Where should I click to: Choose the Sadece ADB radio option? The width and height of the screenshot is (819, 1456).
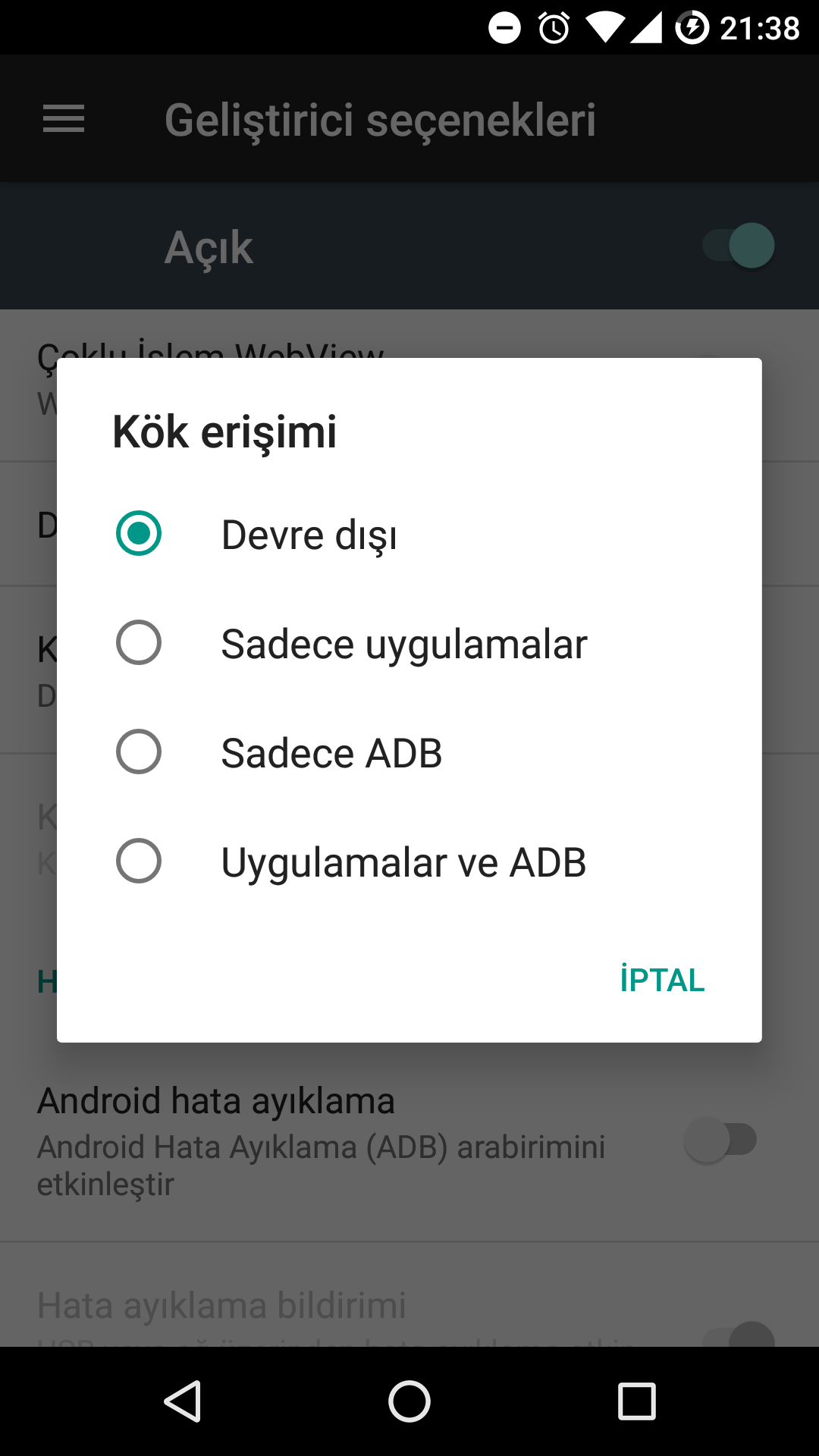click(x=409, y=752)
